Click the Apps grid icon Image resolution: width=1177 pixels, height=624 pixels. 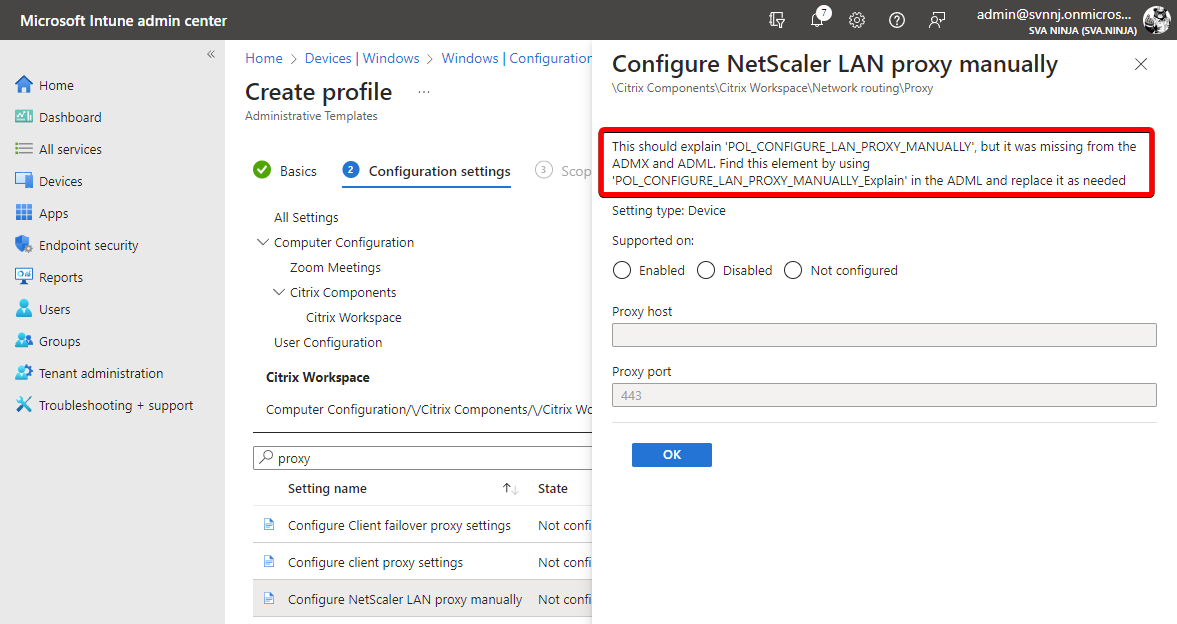24,213
